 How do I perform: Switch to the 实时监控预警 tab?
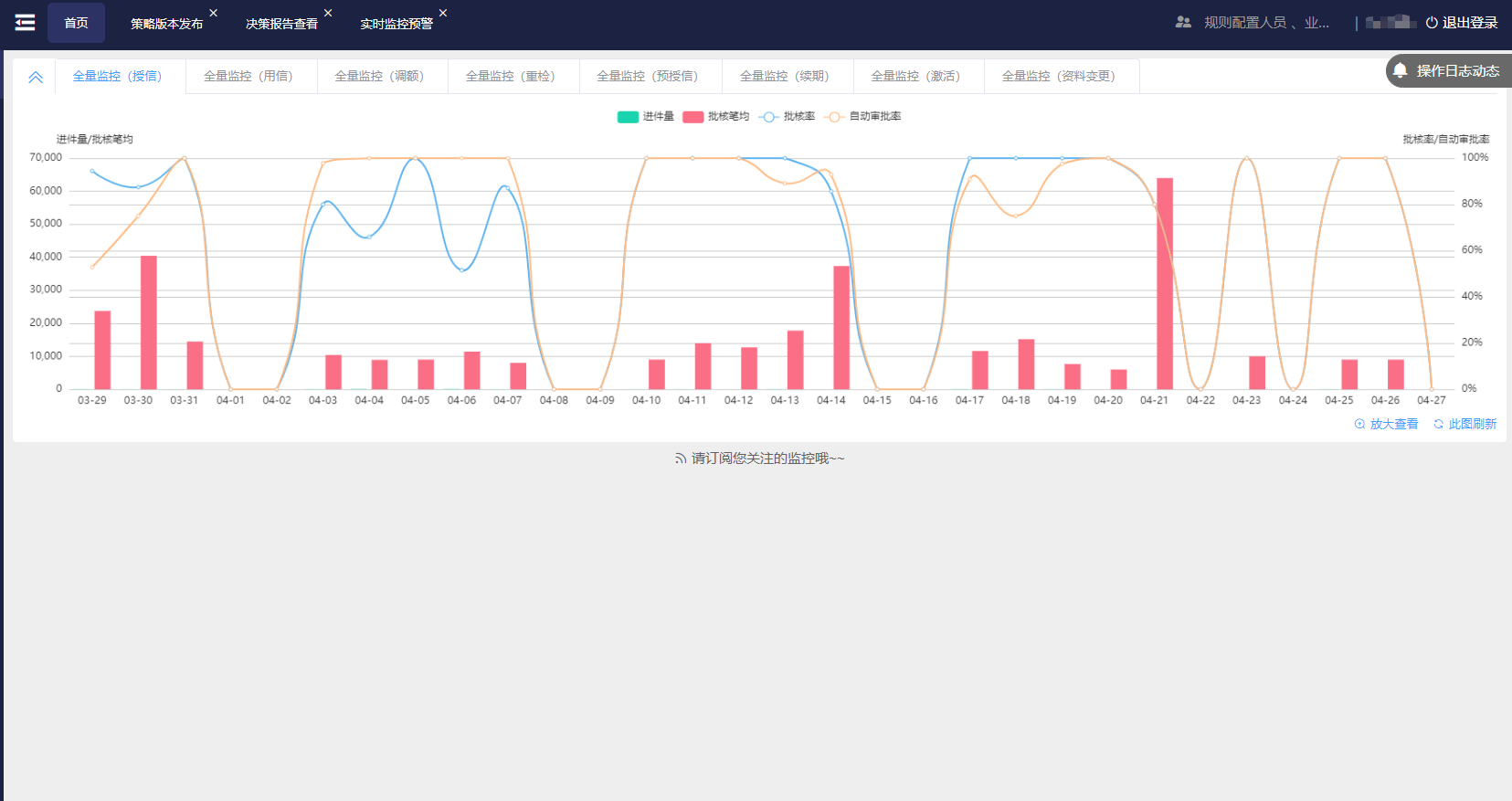(x=397, y=24)
